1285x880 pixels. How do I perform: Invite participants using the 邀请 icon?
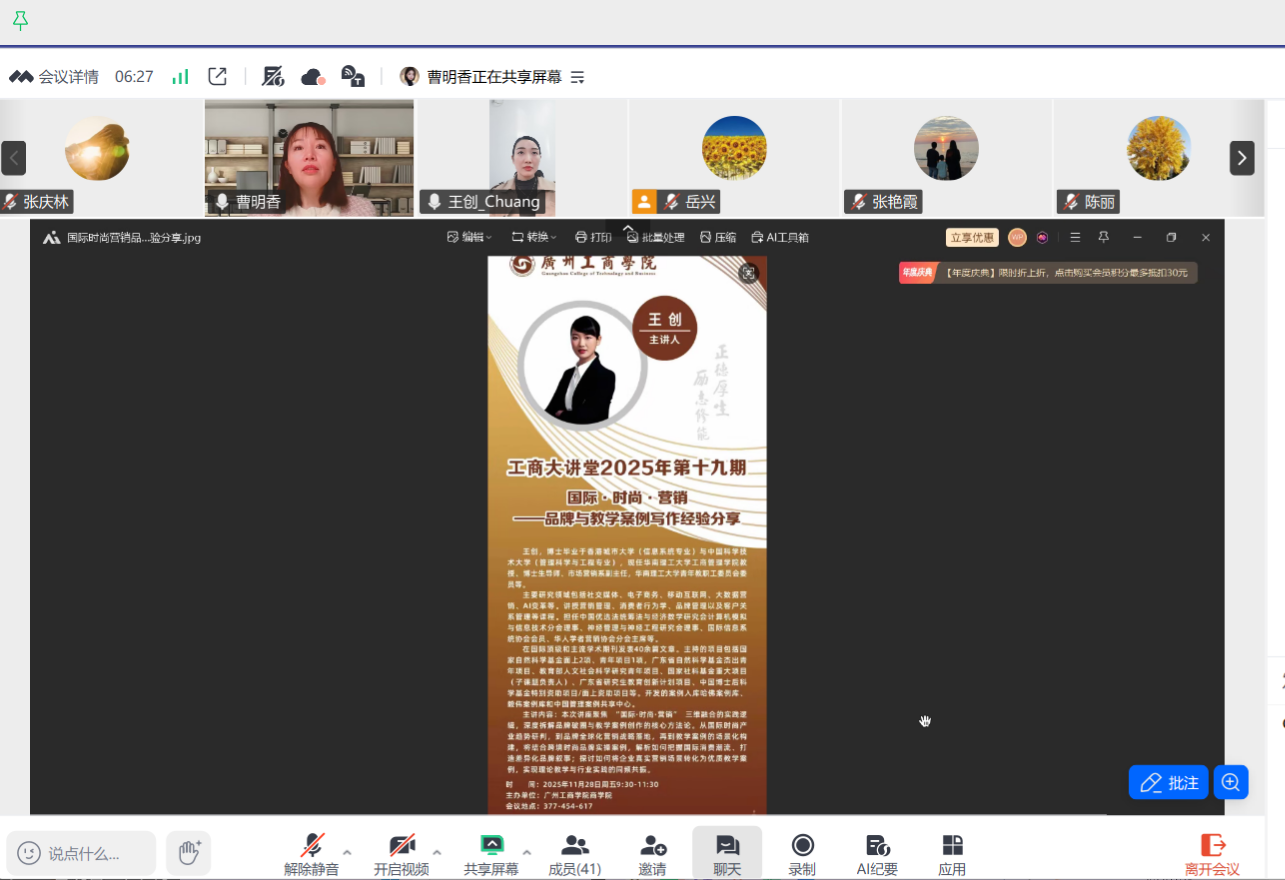click(652, 853)
